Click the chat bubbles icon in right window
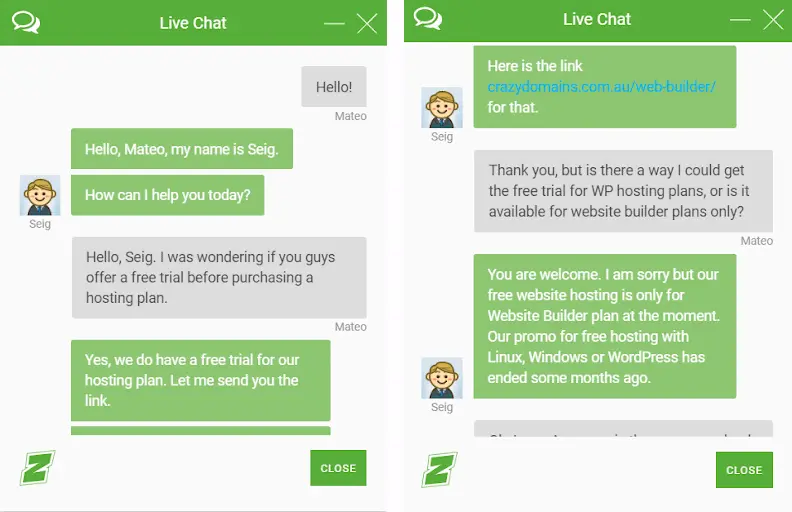The width and height of the screenshot is (792, 512). (x=428, y=19)
